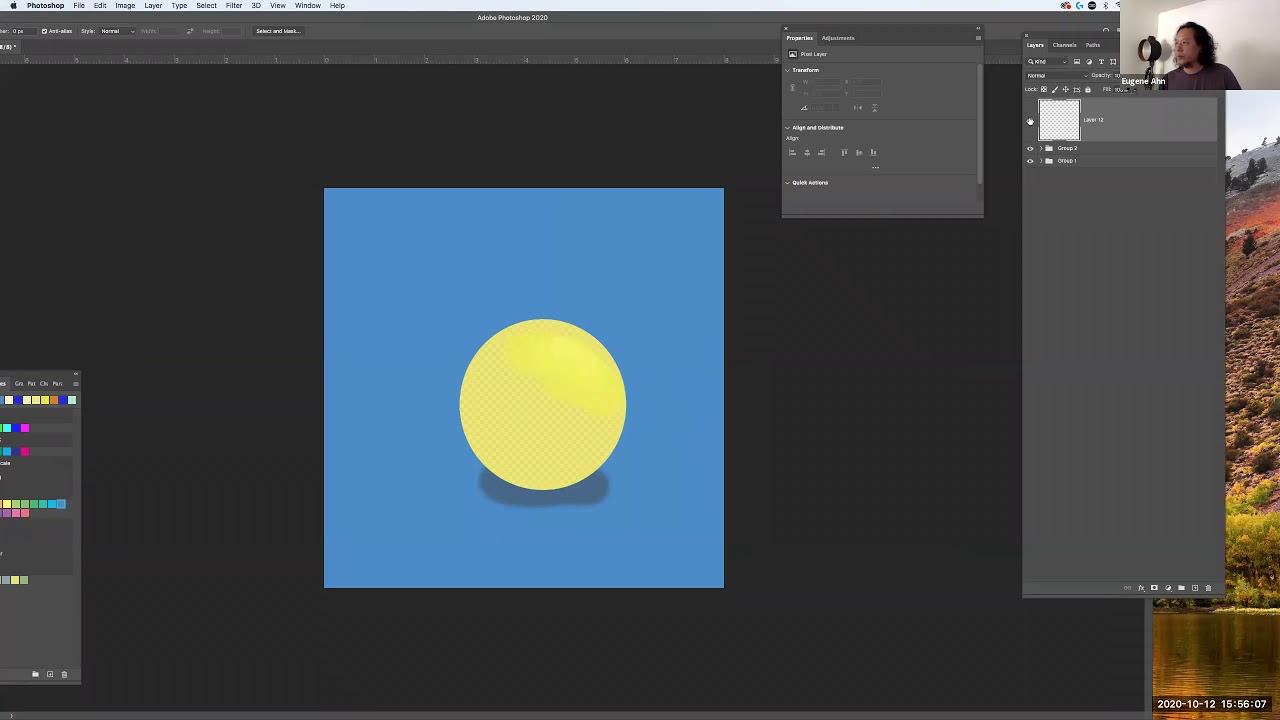1280x720 pixels.
Task: Open the Edit menu
Action: 100,6
